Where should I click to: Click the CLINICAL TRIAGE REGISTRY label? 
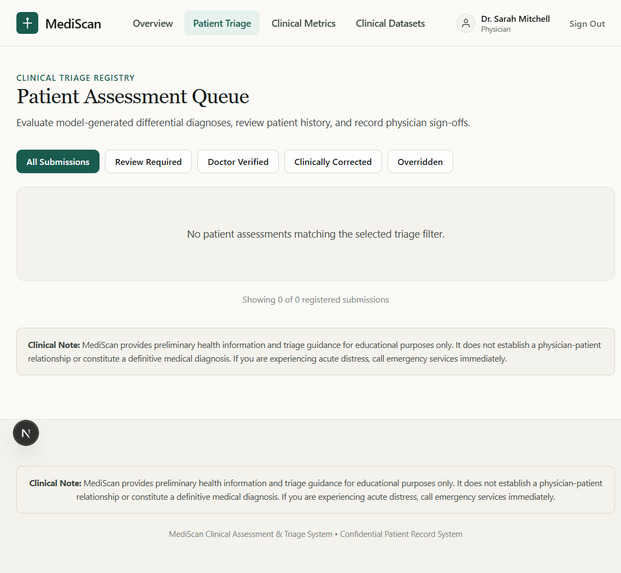tap(75, 78)
